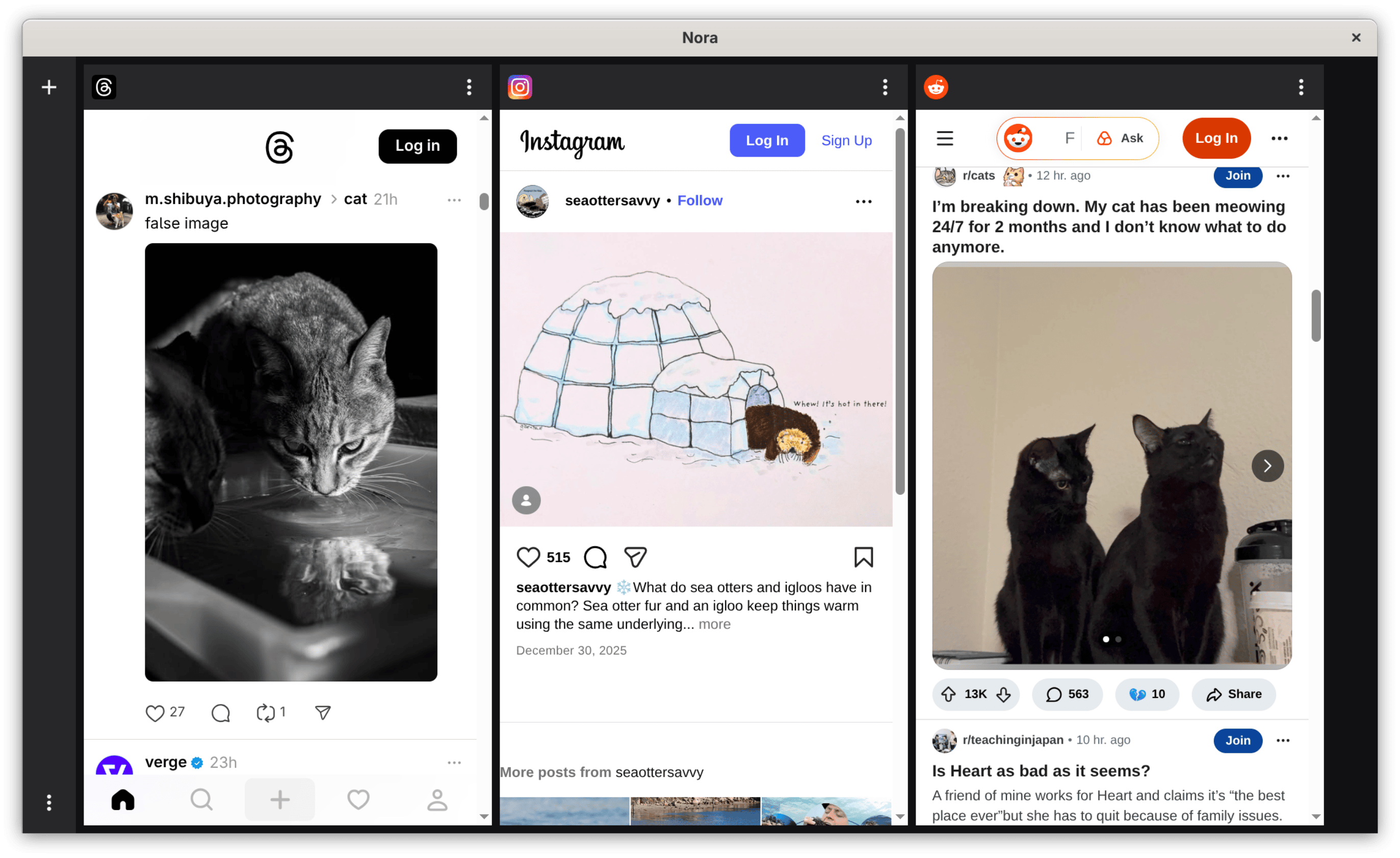Viewport: 1400px width, 858px height.
Task: Open the Instagram column's three-dot menu
Action: [885, 87]
